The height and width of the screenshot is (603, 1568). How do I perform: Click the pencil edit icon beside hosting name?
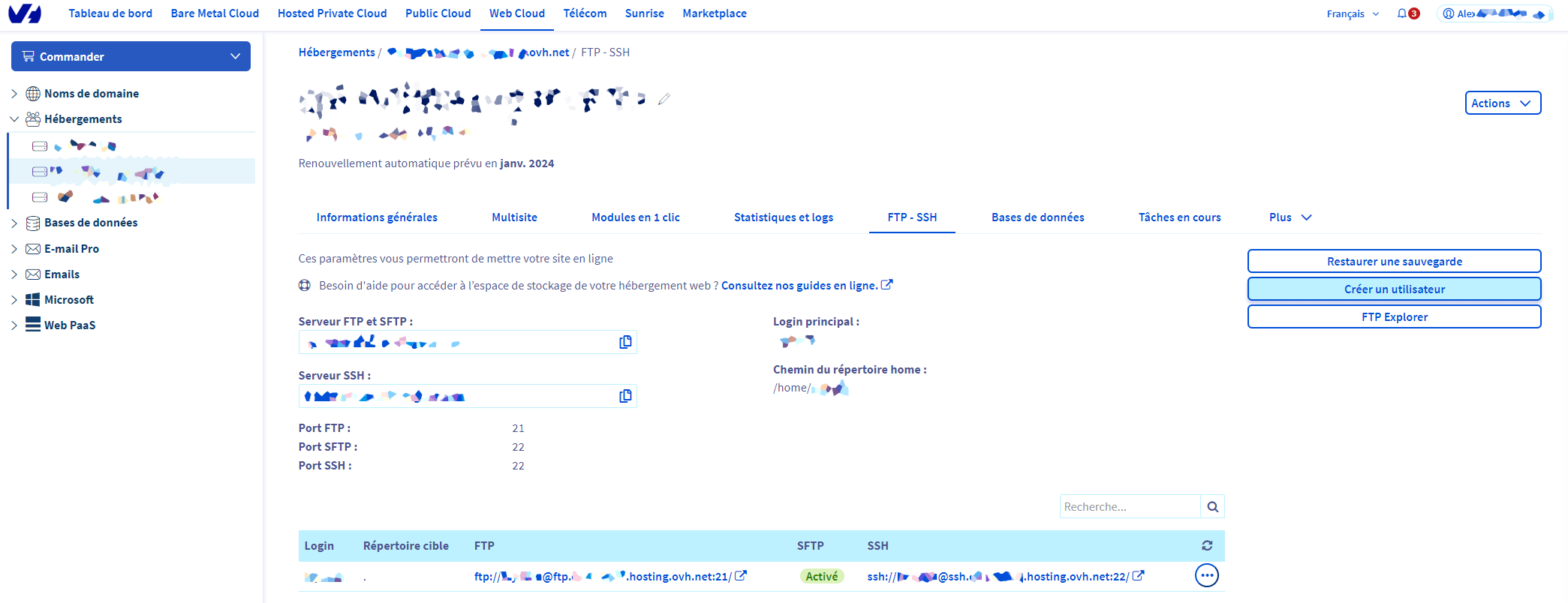(x=664, y=99)
